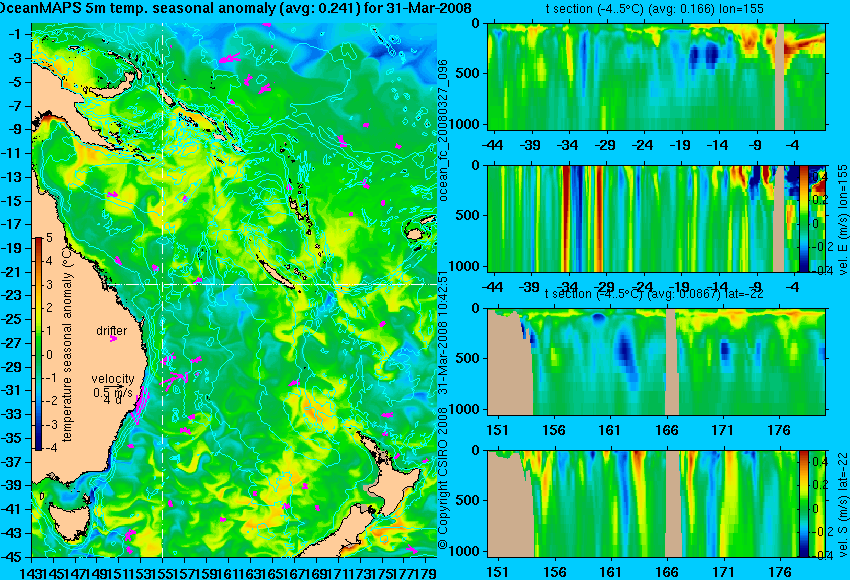
Task: Click the 'velocity' legend label
Action: tap(113, 379)
